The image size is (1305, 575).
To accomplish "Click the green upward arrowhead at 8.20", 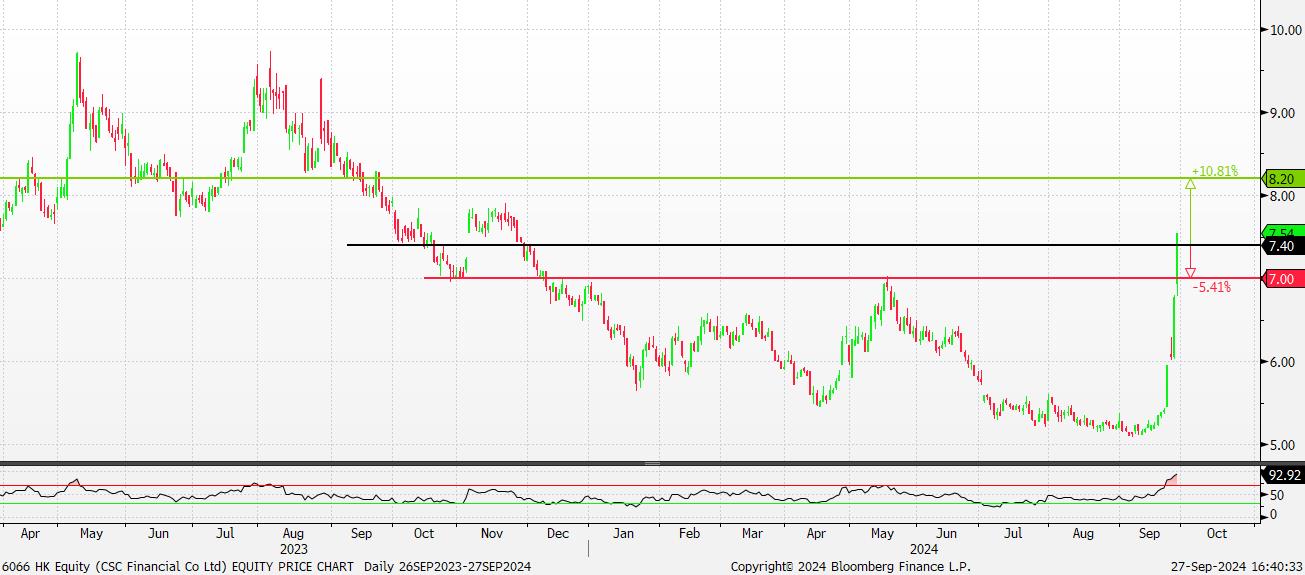I will click(x=1190, y=184).
